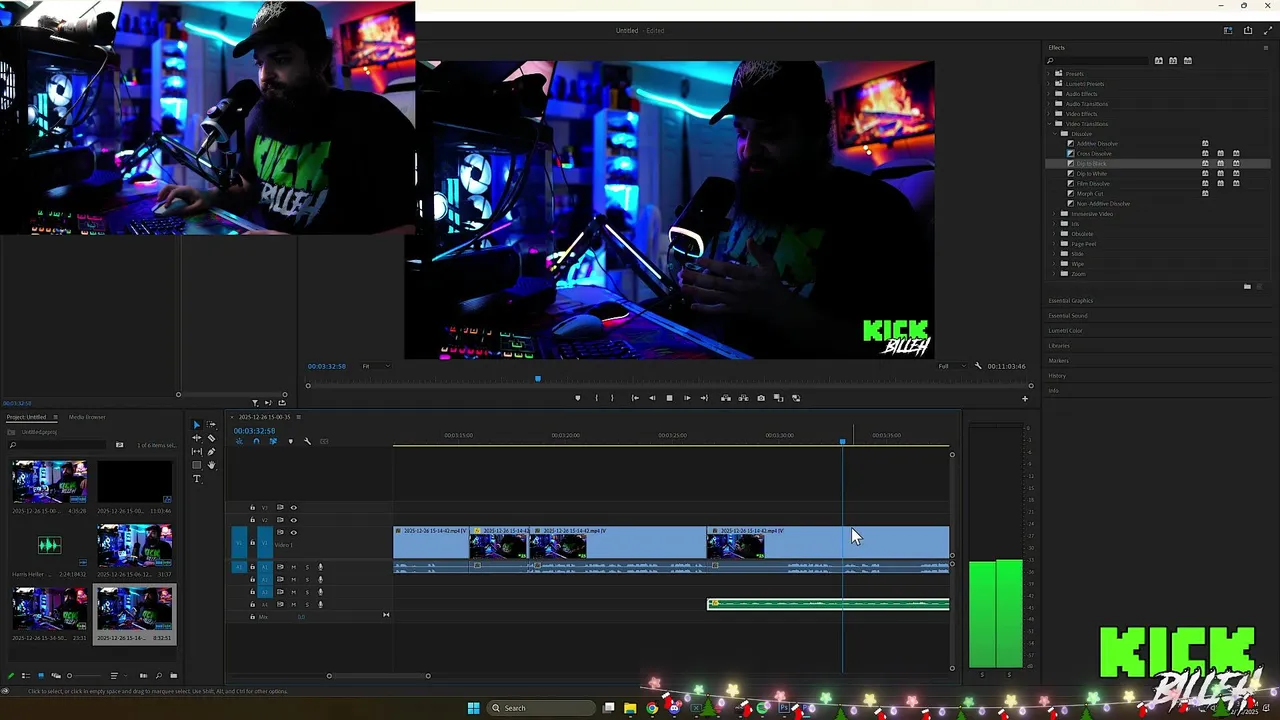Collapse the Dissolve folder
Image resolution: width=1280 pixels, height=720 pixels.
pyautogui.click(x=1056, y=134)
